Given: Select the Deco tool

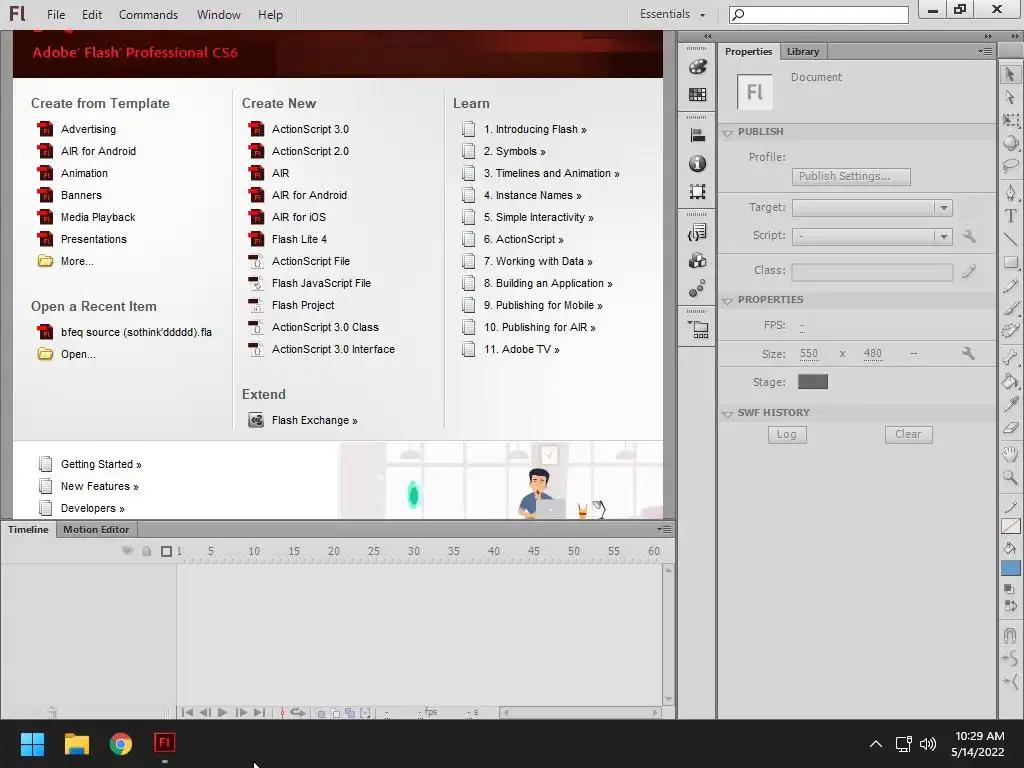Looking at the screenshot, I should tap(1010, 330).
